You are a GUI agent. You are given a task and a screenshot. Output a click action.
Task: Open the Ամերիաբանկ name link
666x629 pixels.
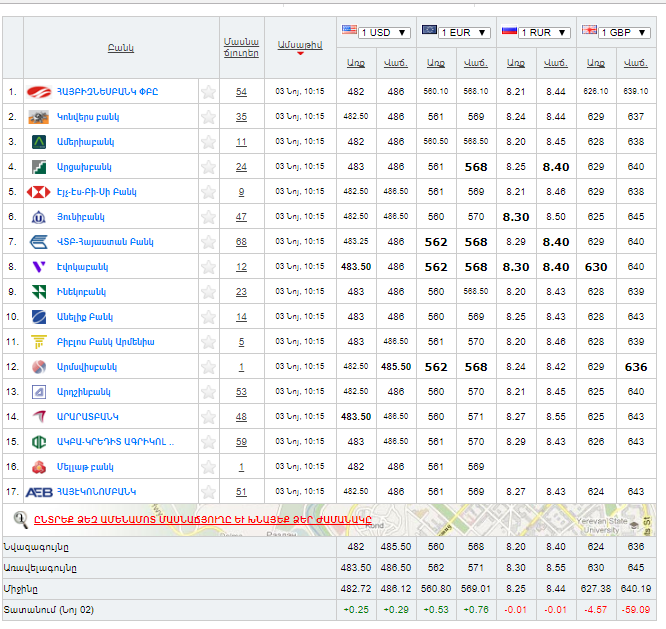[85, 142]
